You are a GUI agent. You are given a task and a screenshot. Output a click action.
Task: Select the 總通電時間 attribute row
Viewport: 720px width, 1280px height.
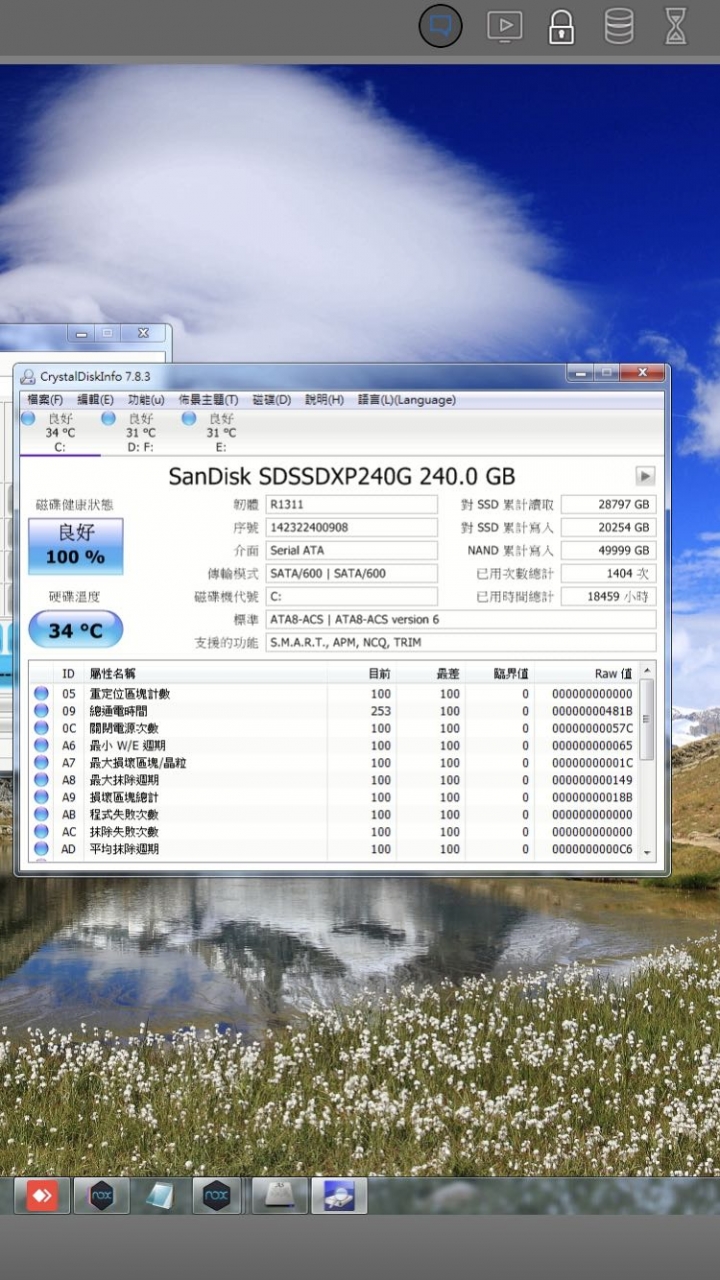334,710
